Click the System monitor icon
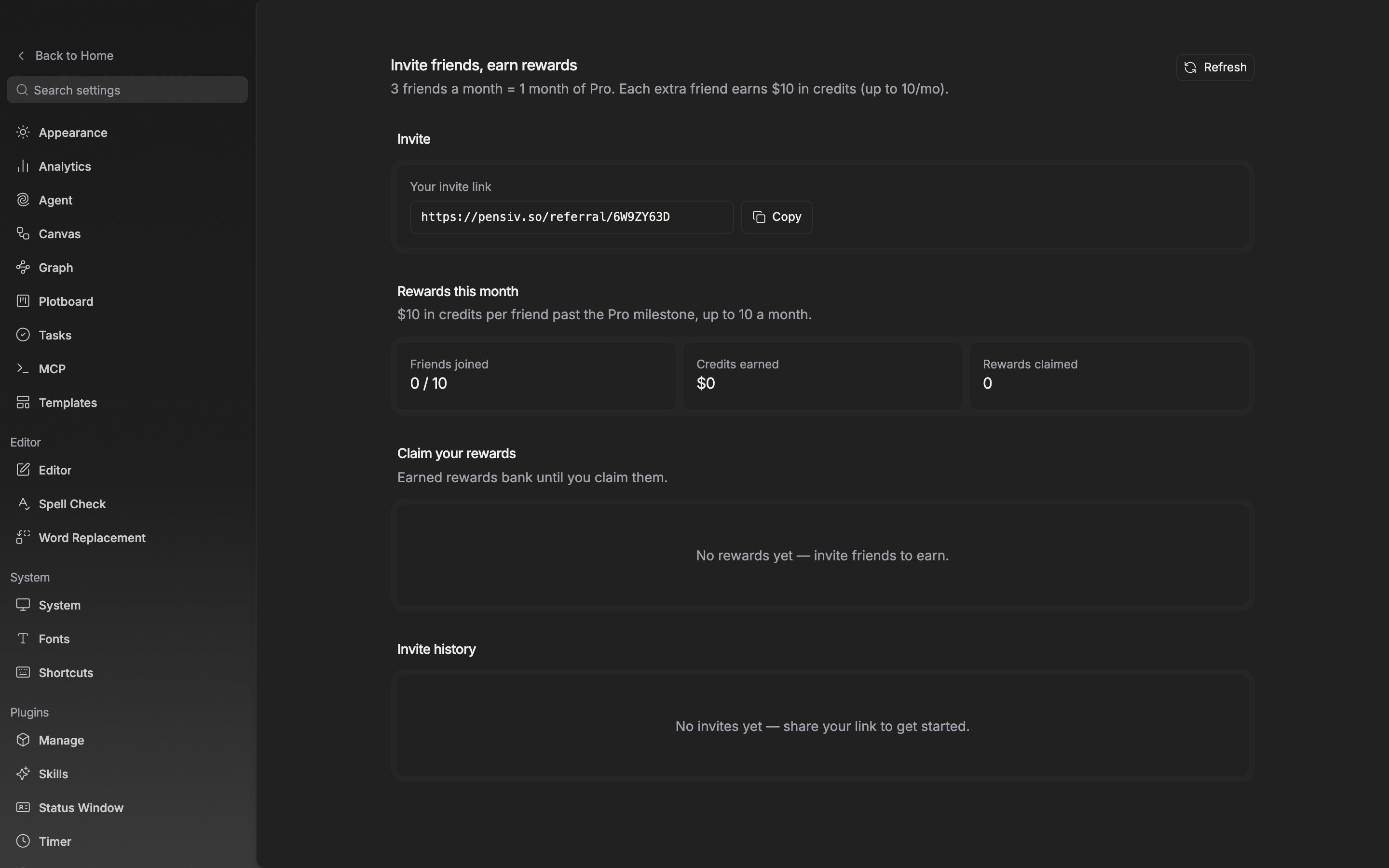Image resolution: width=1389 pixels, height=868 pixels. tap(23, 605)
